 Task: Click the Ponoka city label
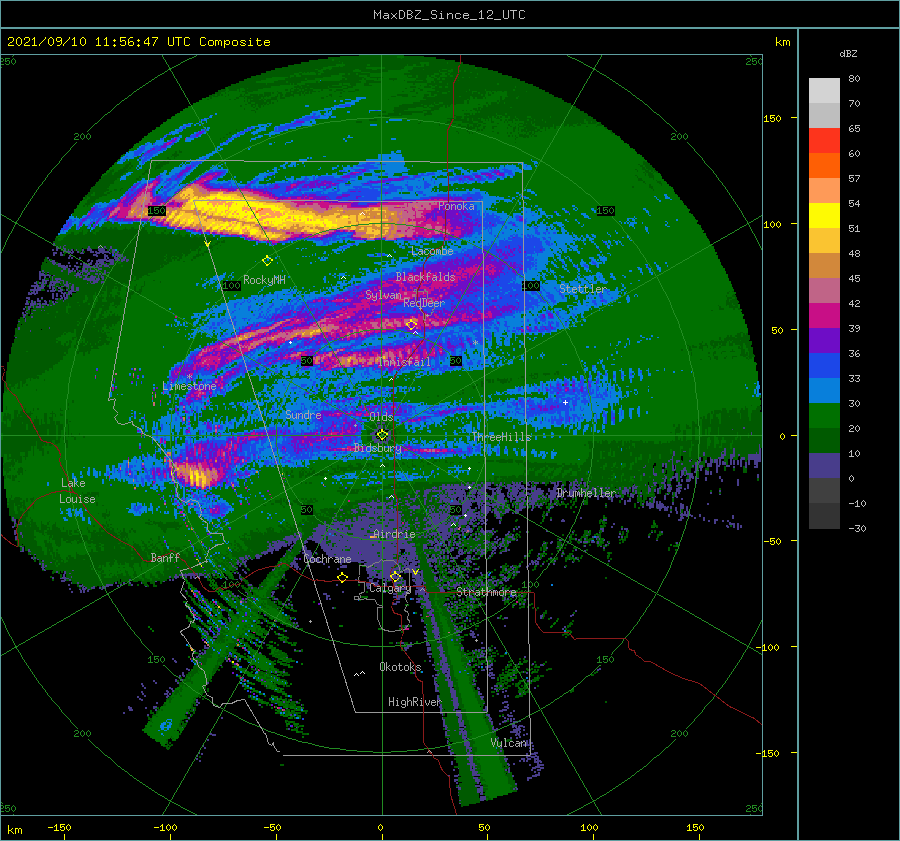tap(456, 206)
